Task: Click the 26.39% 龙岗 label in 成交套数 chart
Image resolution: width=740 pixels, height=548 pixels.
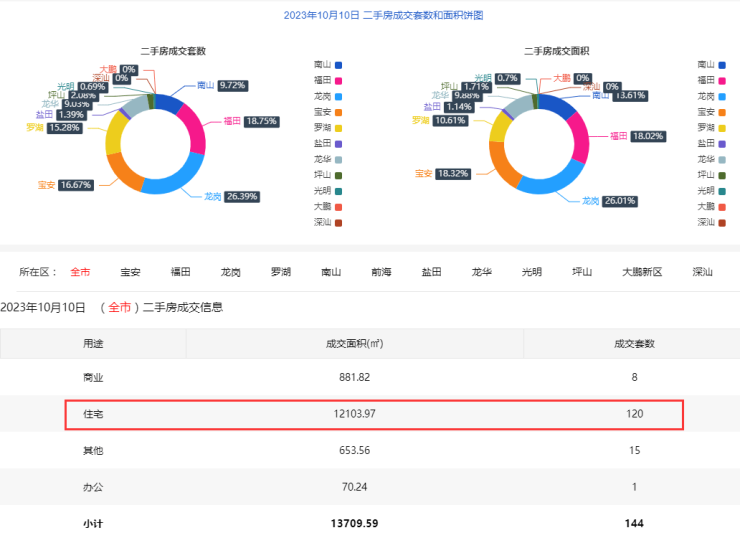Action: click(242, 197)
